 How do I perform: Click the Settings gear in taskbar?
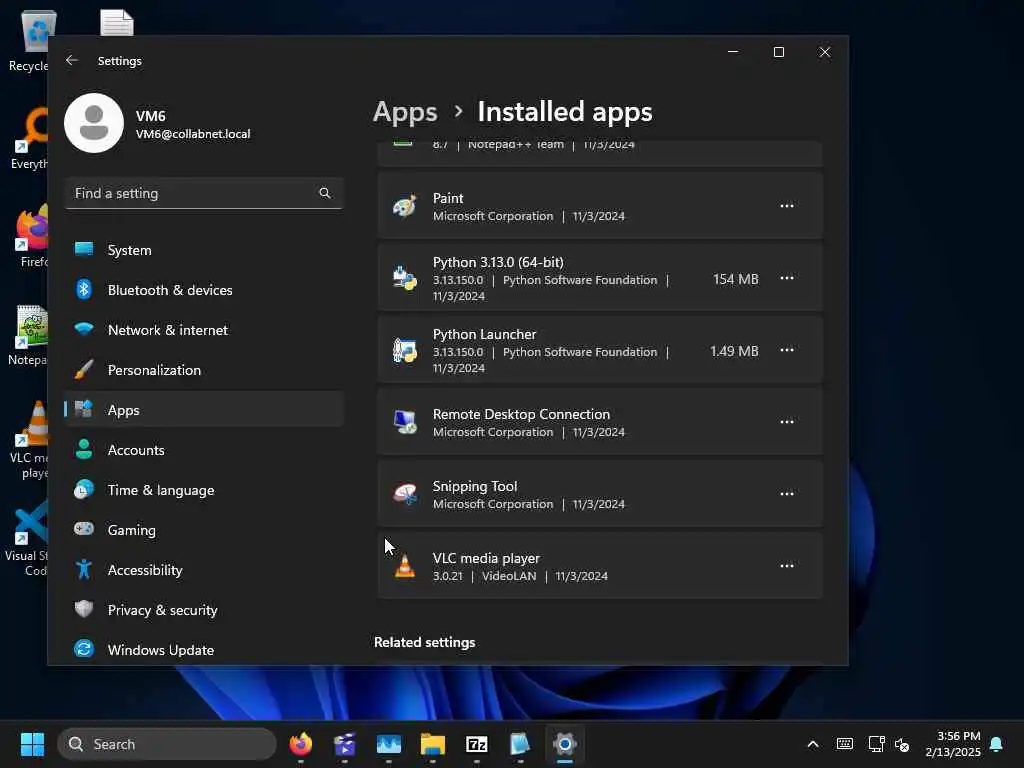tap(565, 744)
